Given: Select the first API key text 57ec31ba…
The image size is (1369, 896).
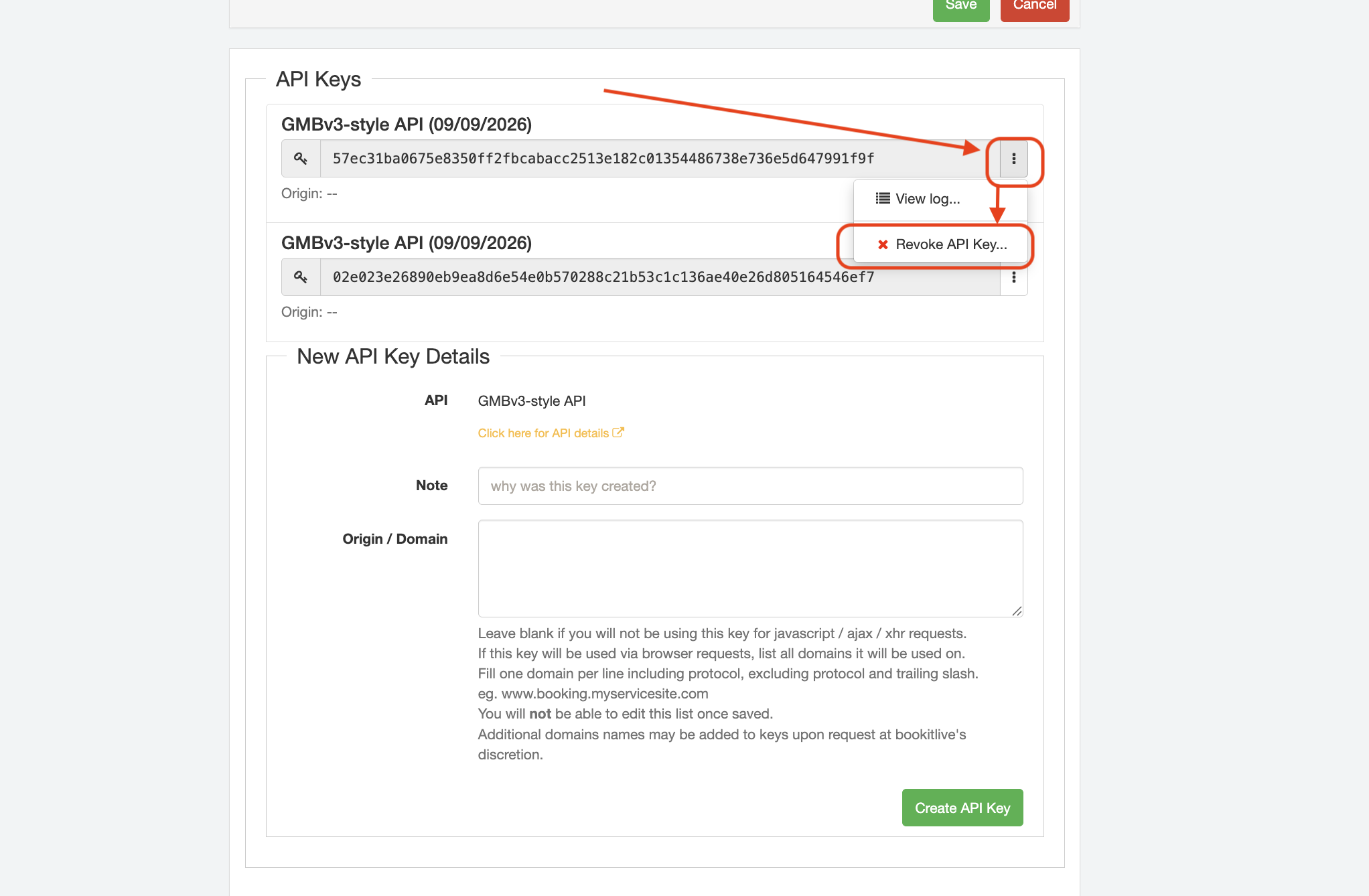Looking at the screenshot, I should pos(603,159).
